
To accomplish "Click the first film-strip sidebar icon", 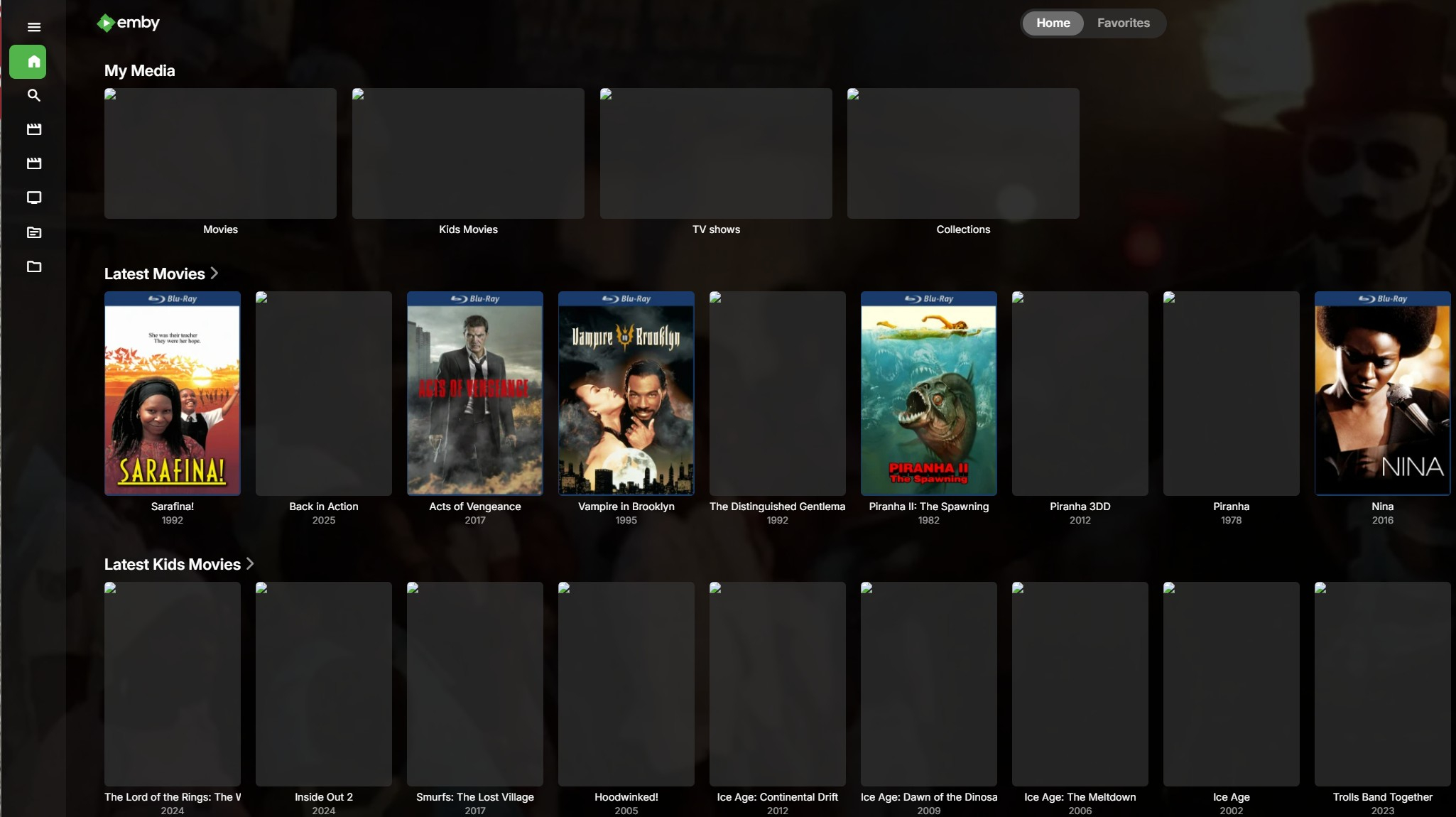I will tap(33, 129).
